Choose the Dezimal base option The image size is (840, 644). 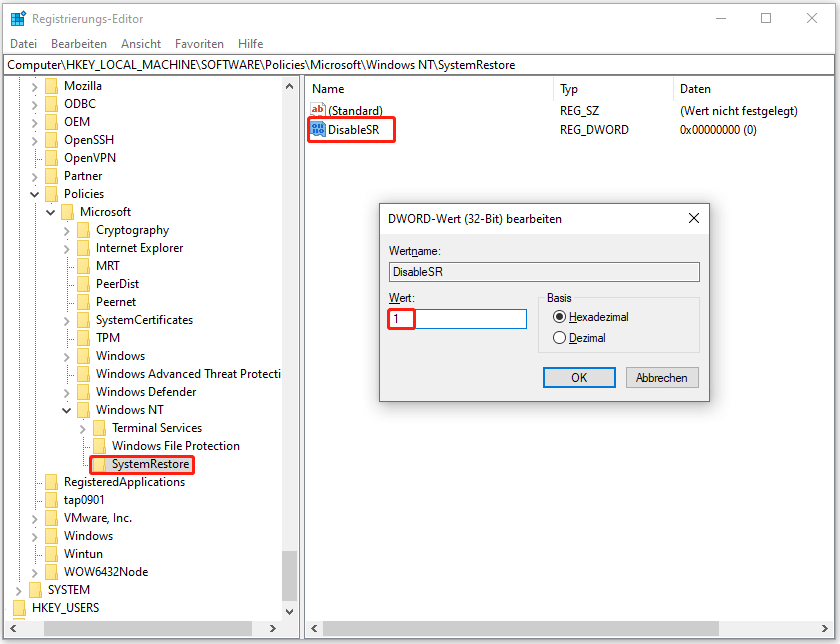[x=559, y=338]
